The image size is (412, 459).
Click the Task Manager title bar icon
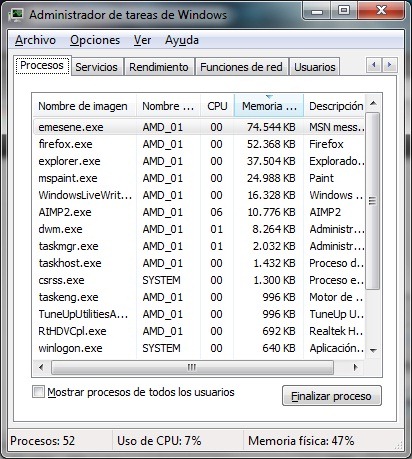(x=16, y=15)
